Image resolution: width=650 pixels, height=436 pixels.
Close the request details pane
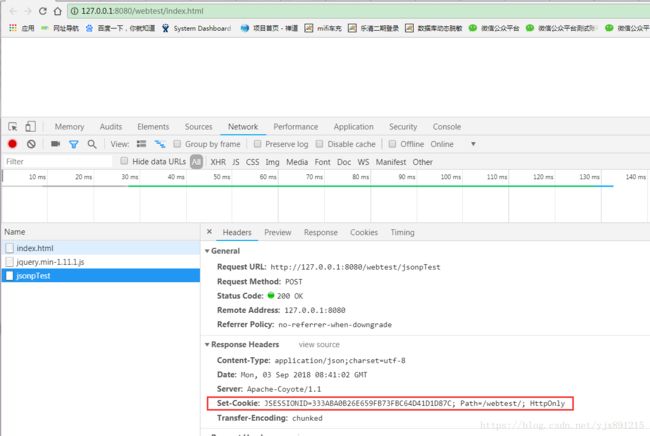(x=209, y=232)
